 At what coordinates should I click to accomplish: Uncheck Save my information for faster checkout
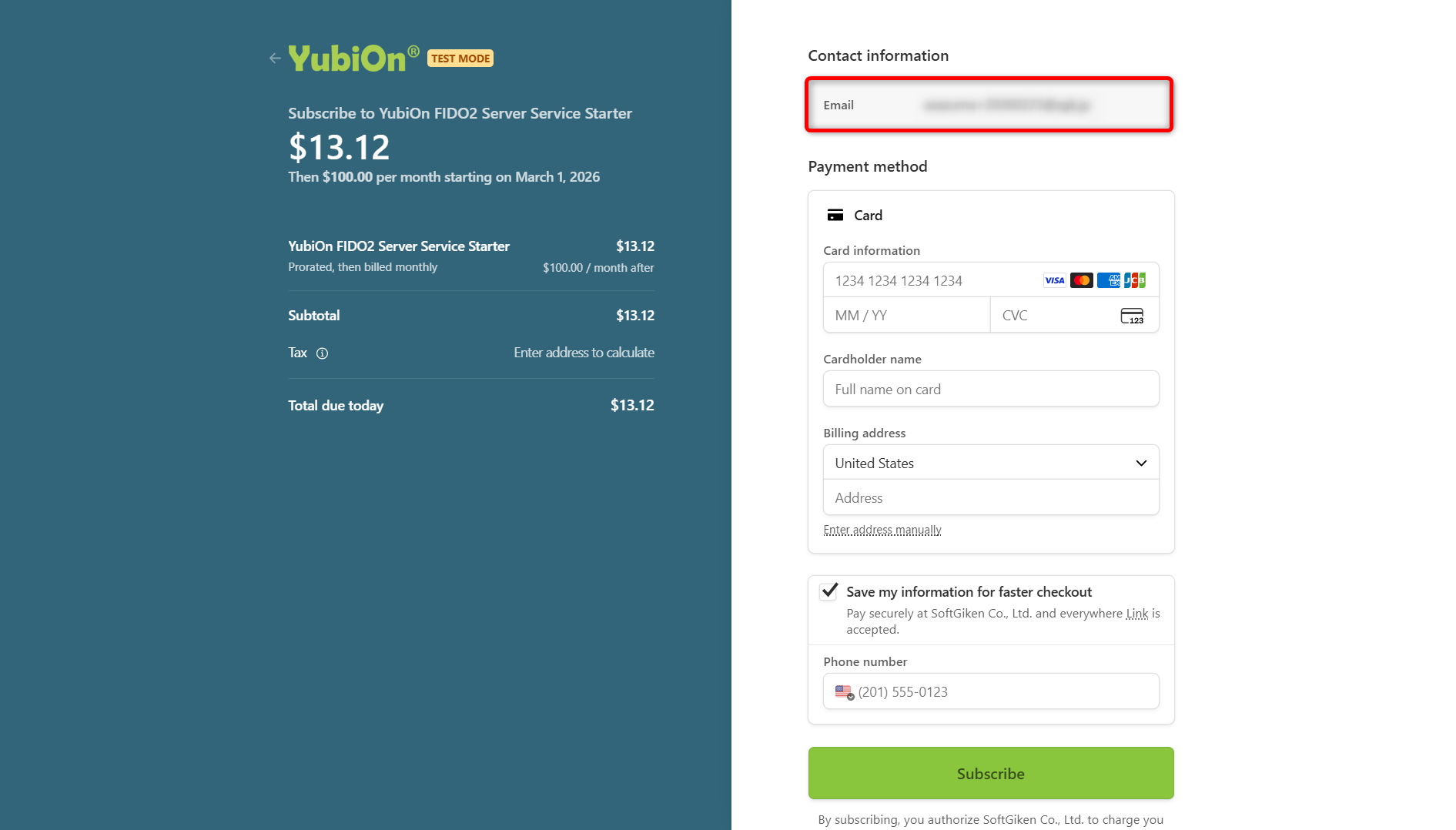point(829,591)
